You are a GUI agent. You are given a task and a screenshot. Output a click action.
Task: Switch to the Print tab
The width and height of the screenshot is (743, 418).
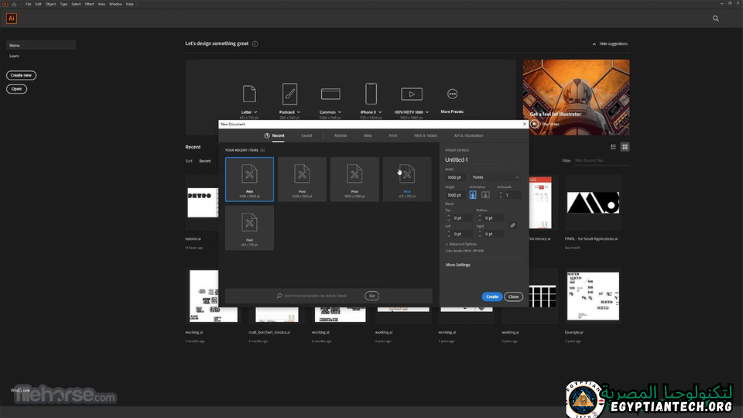pos(393,136)
